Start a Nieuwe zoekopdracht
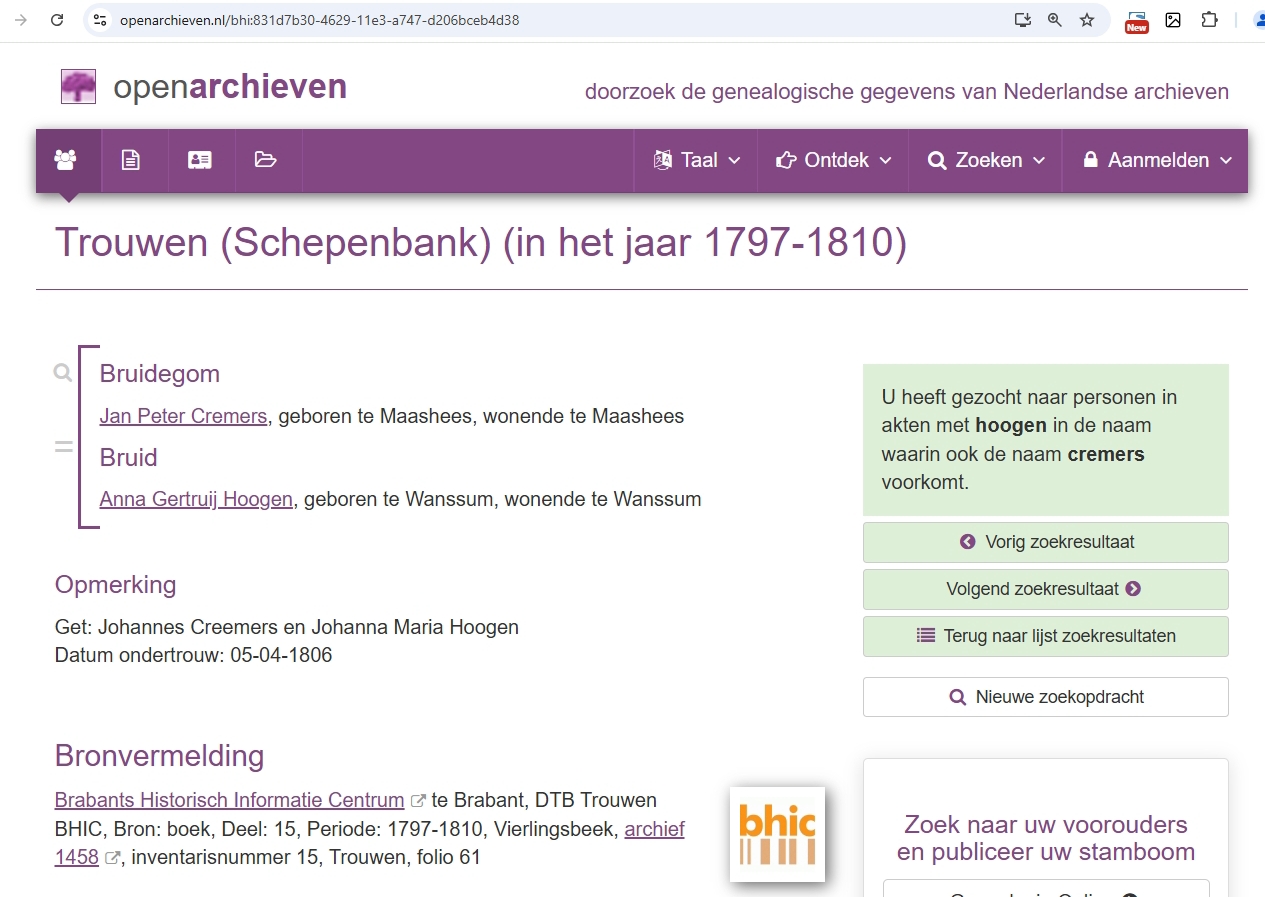This screenshot has width=1265, height=897. click(1045, 697)
